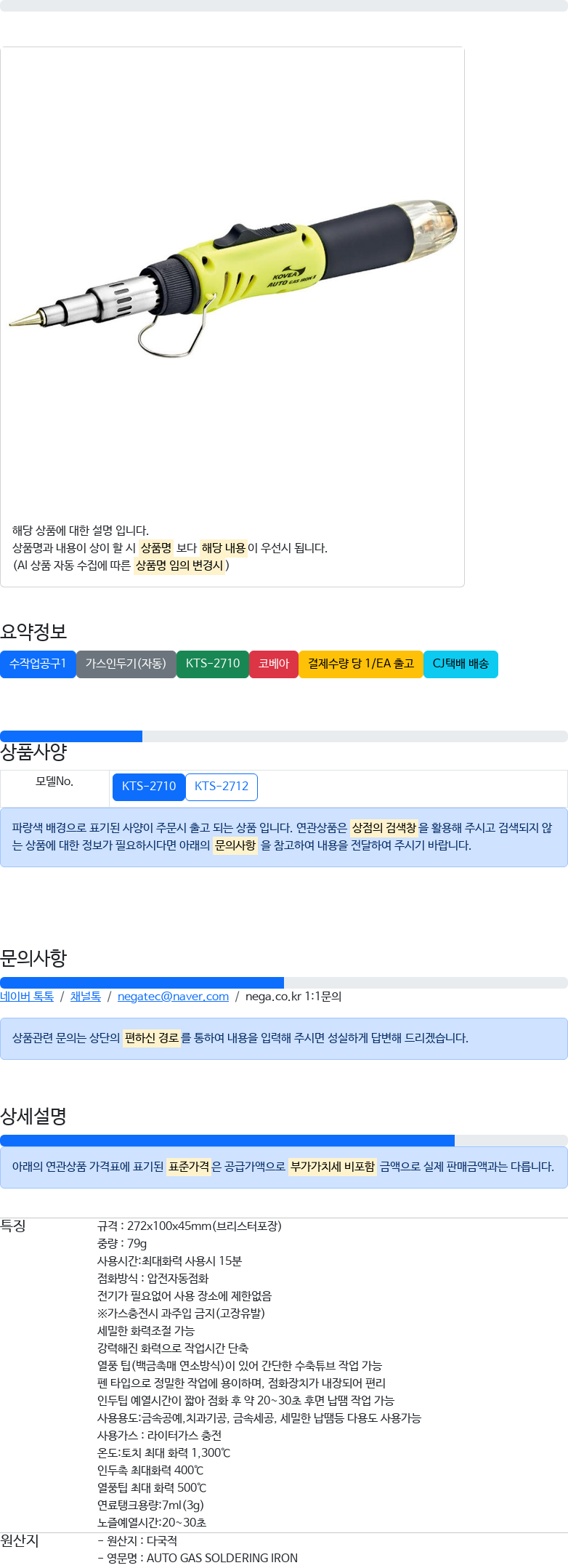
Task: Click the nega.co.kr 1:1문의 text
Action: click(x=293, y=996)
